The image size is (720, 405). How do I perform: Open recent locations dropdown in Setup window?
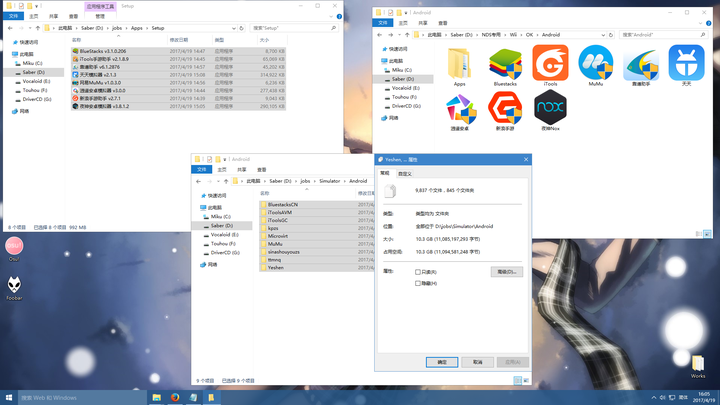tap(30, 28)
